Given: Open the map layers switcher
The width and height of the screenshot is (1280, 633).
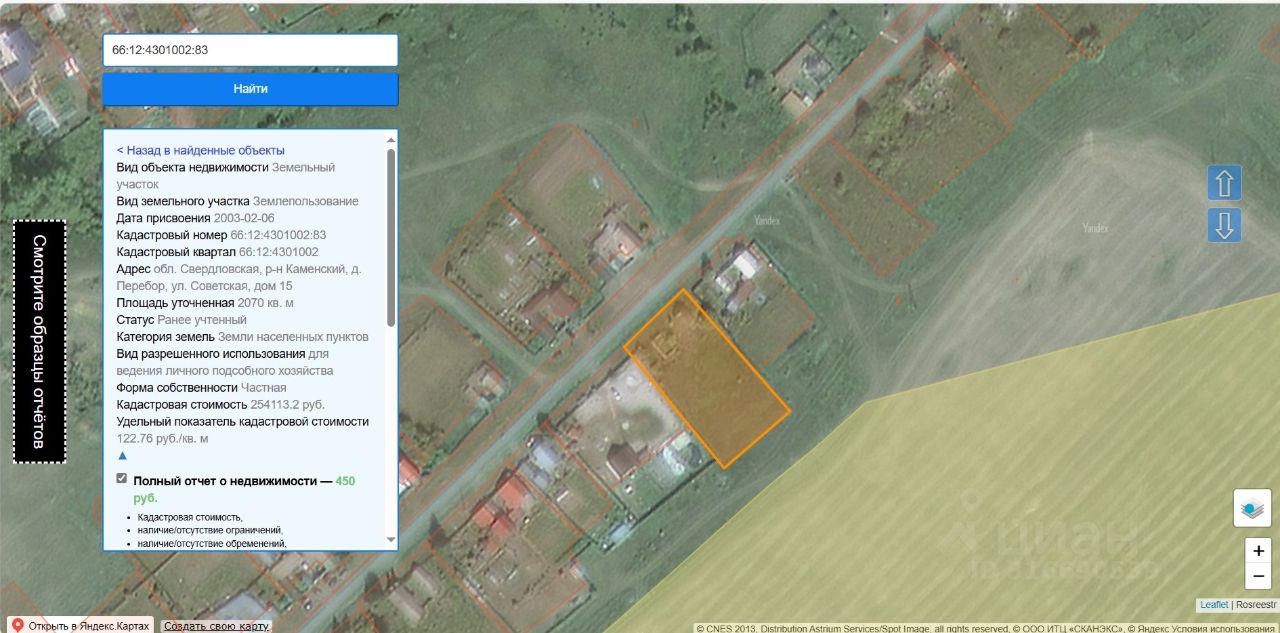Looking at the screenshot, I should point(1252,508).
